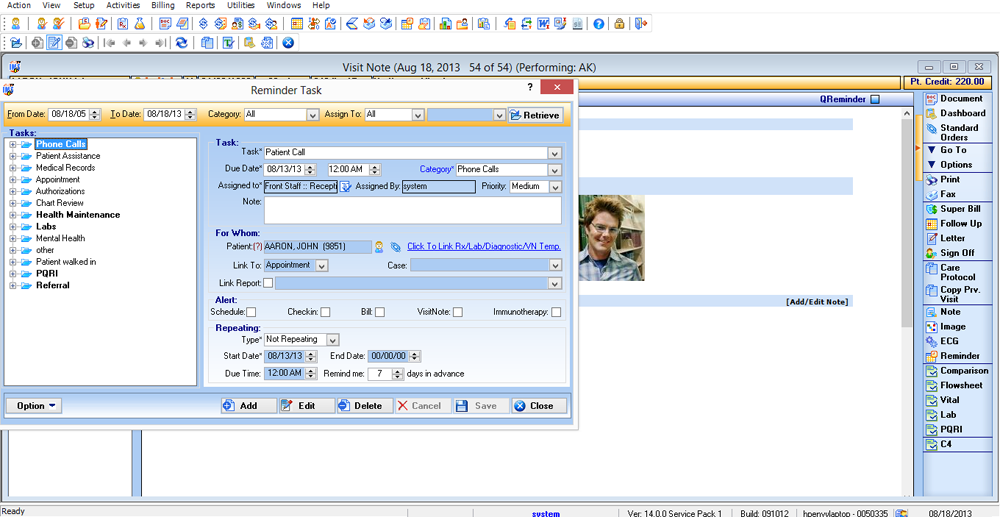Viewport: 1000px width, 517px height.
Task: Click the last-record navigation arrow icon
Action: (x=160, y=43)
